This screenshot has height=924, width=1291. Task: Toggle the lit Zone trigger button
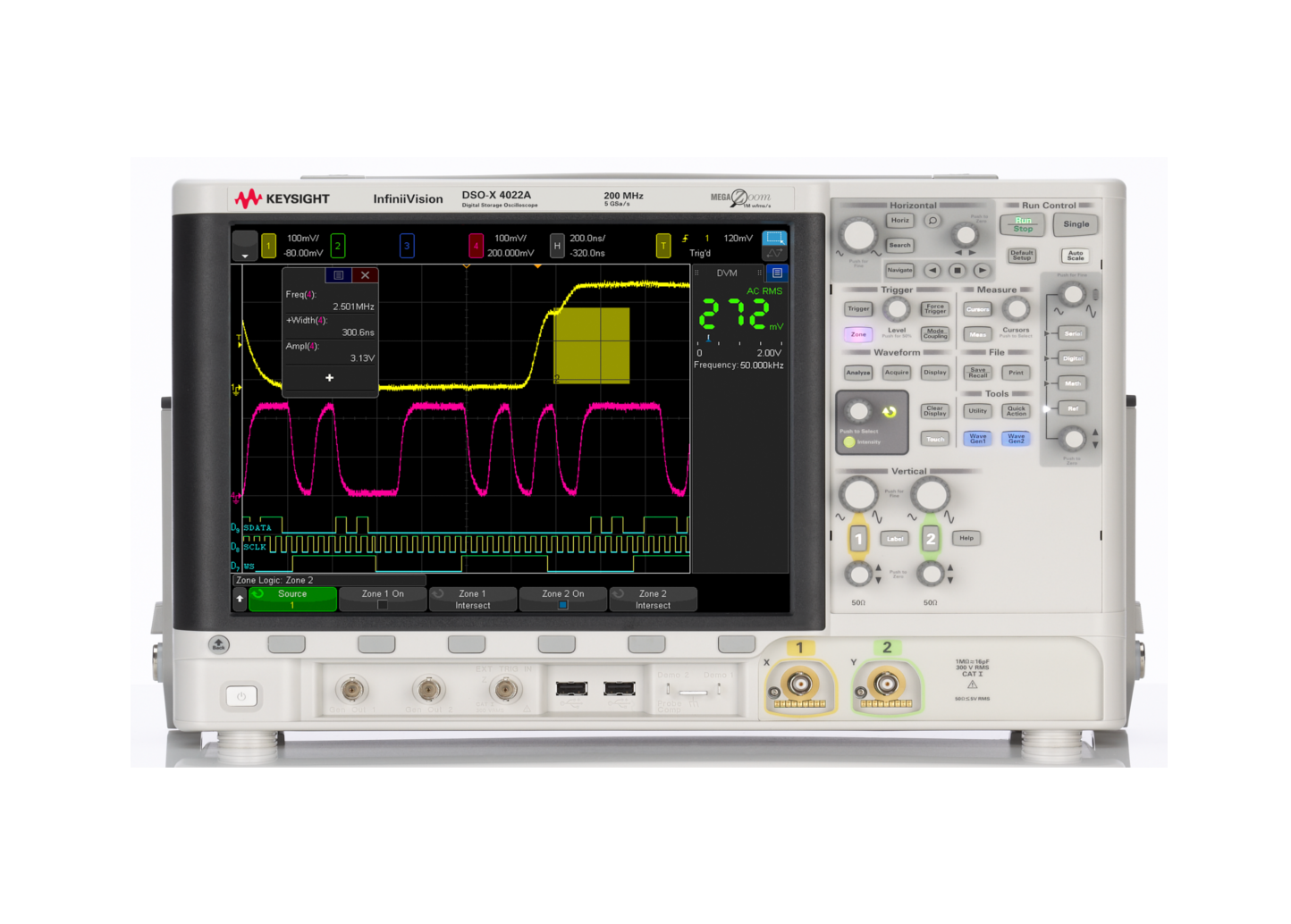coord(857,333)
